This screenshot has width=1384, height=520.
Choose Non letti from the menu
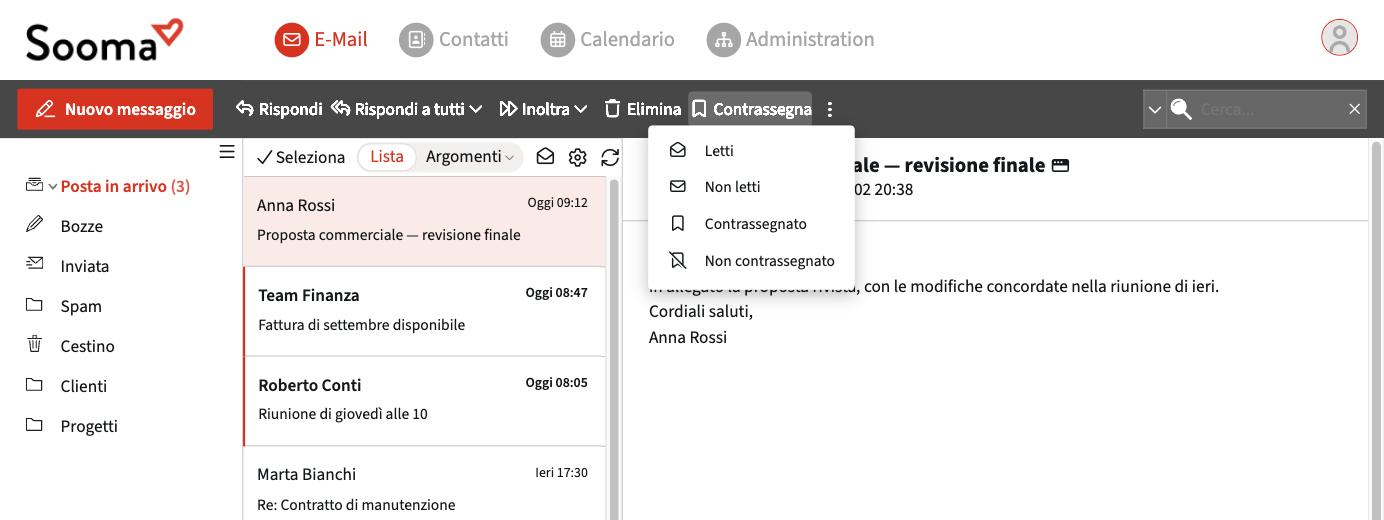(751, 187)
